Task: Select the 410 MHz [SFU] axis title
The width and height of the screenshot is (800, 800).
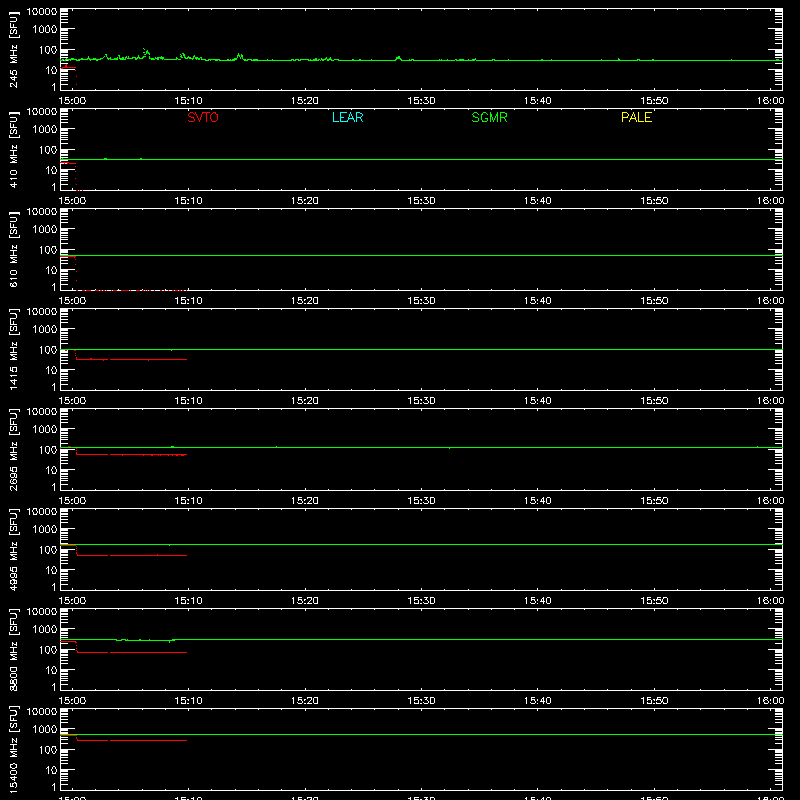Action: pos(13,149)
